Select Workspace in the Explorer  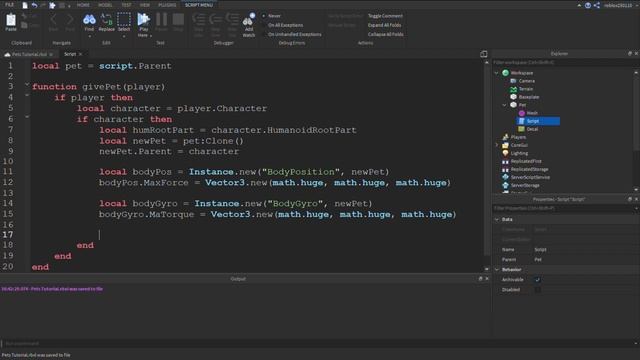[x=522, y=73]
